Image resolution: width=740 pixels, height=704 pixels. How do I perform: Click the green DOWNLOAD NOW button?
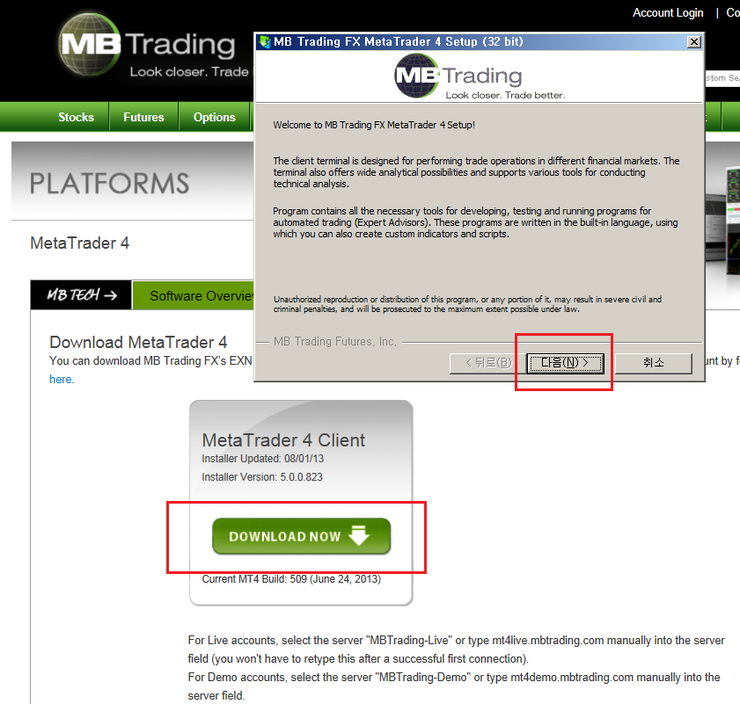[x=302, y=536]
